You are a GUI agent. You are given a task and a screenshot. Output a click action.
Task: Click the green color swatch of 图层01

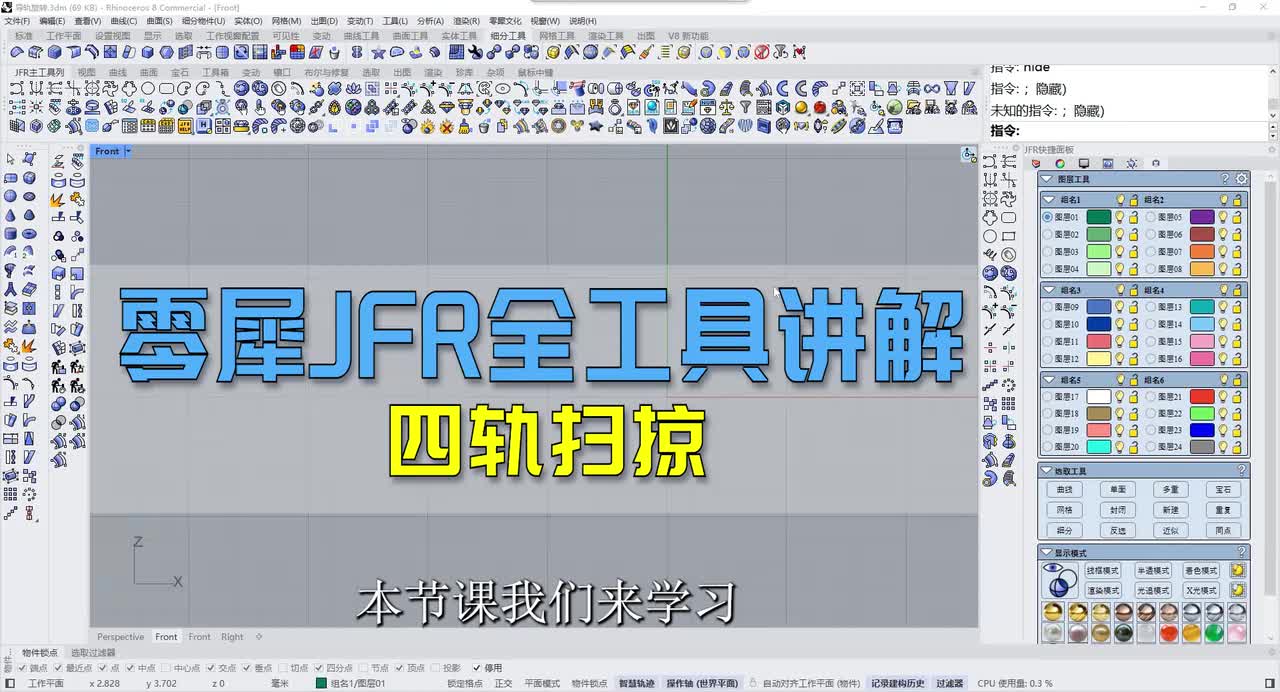(1098, 217)
